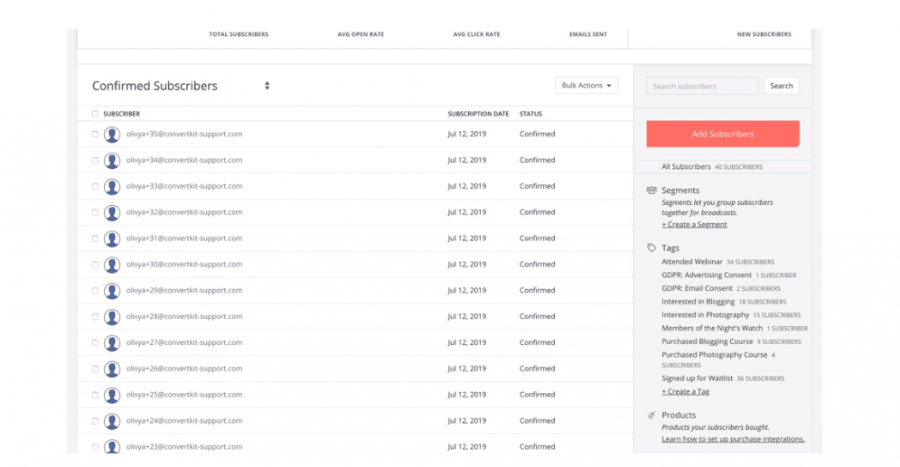Click the avatar icon for olivya+26 subscriber
The width and height of the screenshot is (900, 467).
(112, 369)
